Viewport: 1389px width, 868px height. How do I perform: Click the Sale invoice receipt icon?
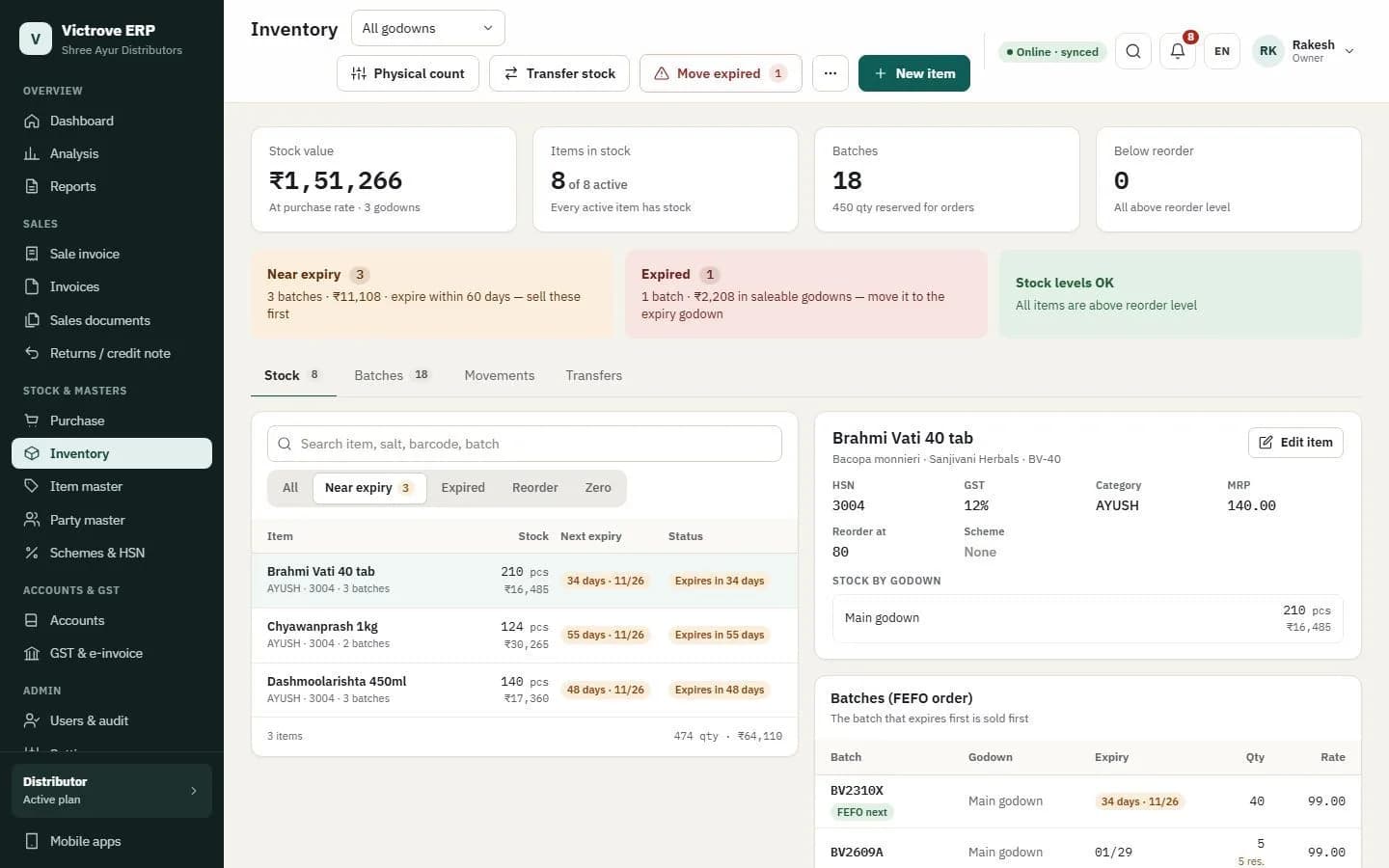tap(32, 254)
